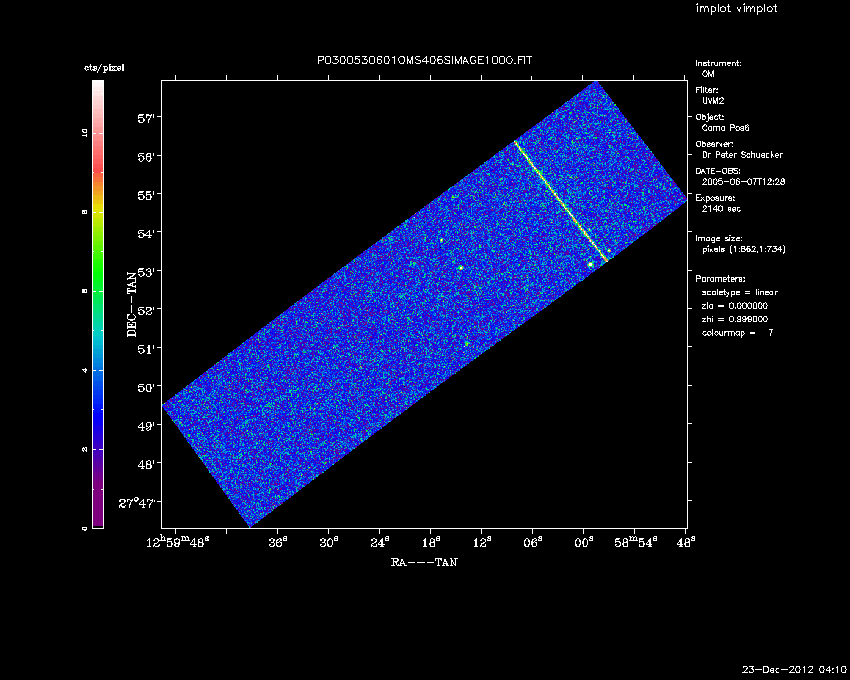This screenshot has width=850, height=680.
Task: Click the exposure value '2140 sec'
Action: 721,209
